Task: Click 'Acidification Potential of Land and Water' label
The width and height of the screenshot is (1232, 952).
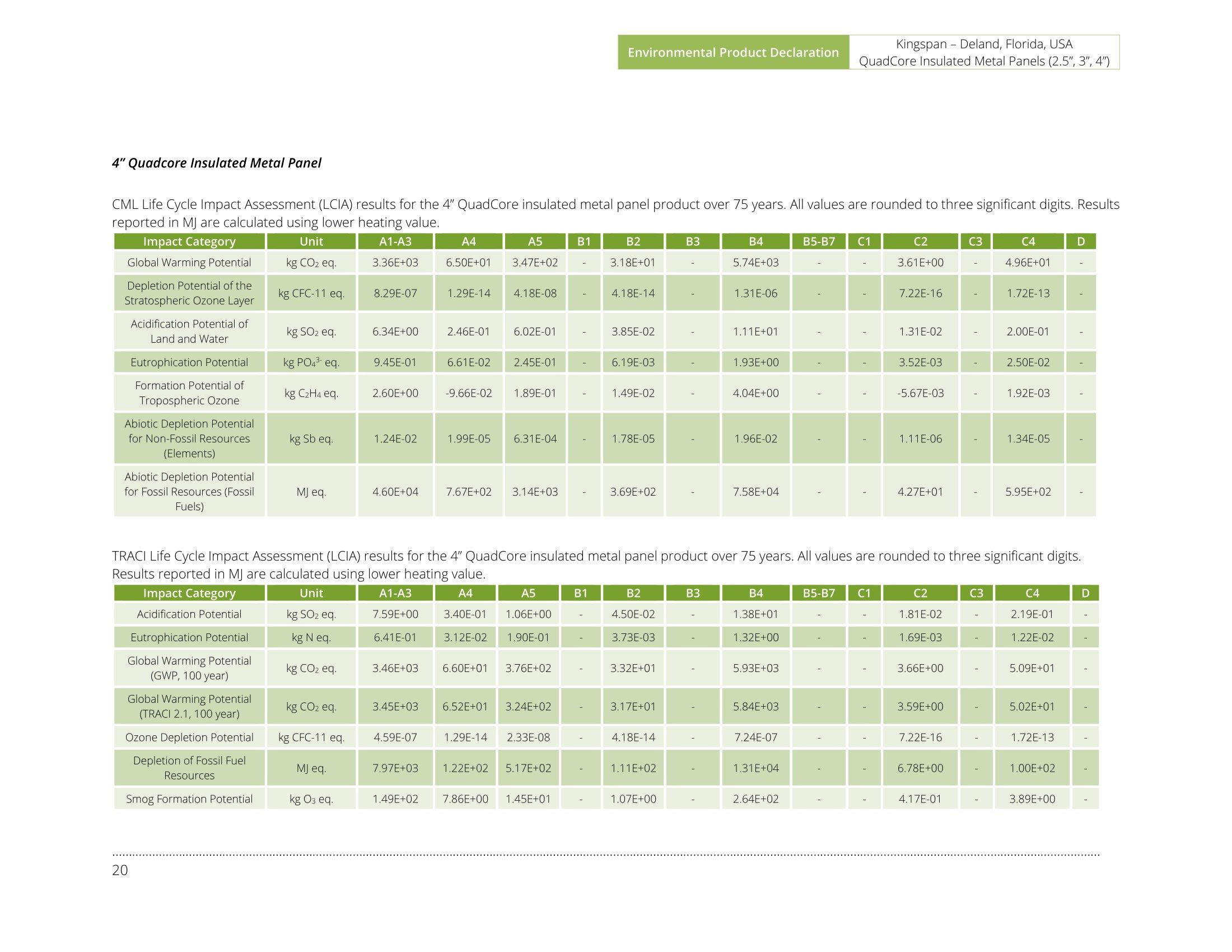Action: coord(189,331)
